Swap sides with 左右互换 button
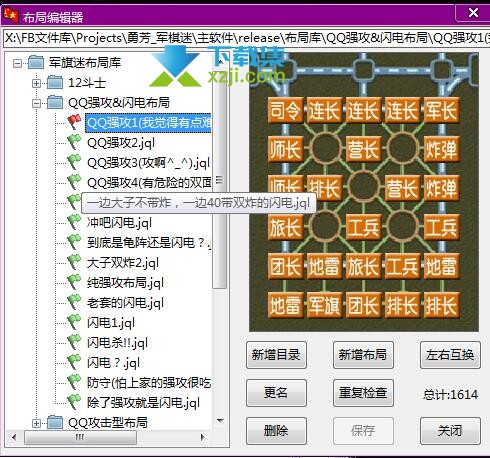 click(x=450, y=355)
